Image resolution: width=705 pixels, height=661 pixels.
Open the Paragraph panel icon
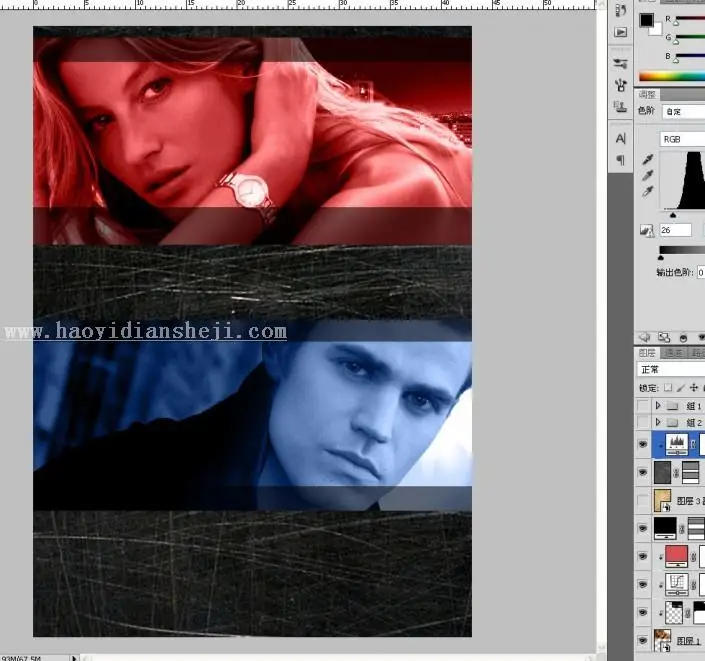pyautogui.click(x=620, y=159)
